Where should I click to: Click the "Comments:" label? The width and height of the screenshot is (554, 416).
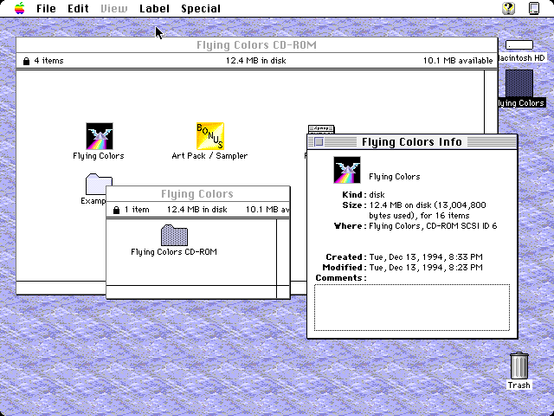341,278
